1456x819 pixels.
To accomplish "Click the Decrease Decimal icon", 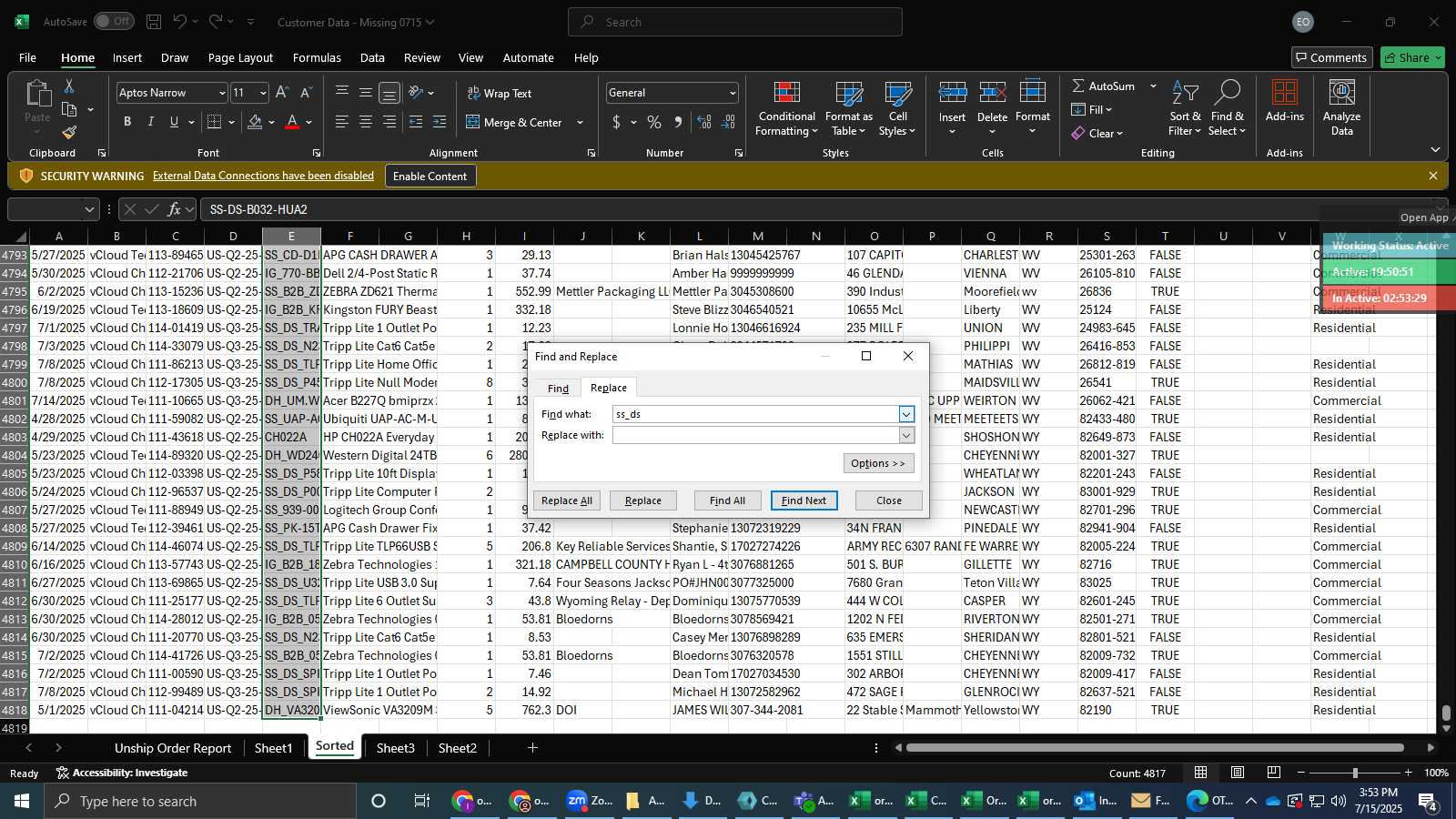I will pos(728,122).
